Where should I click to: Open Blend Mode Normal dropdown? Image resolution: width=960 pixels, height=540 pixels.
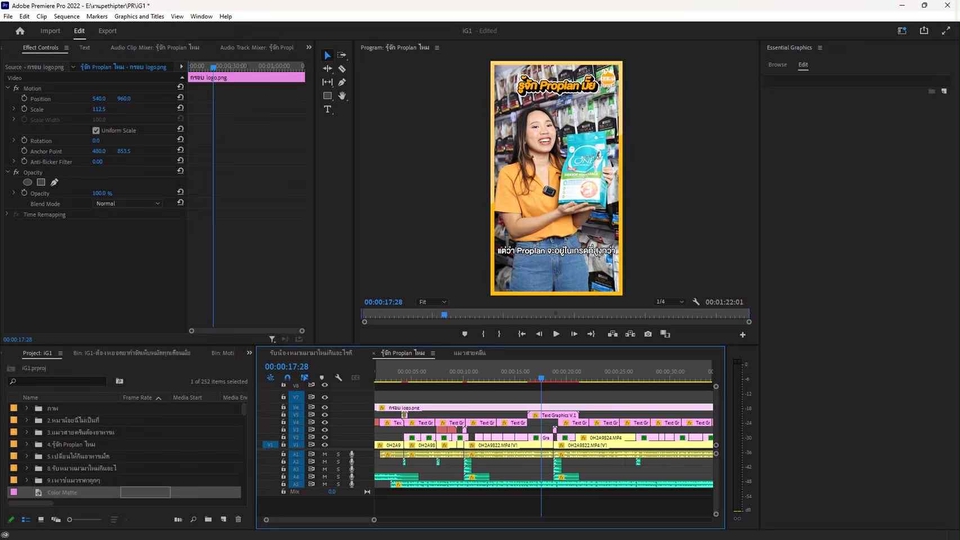(x=127, y=203)
